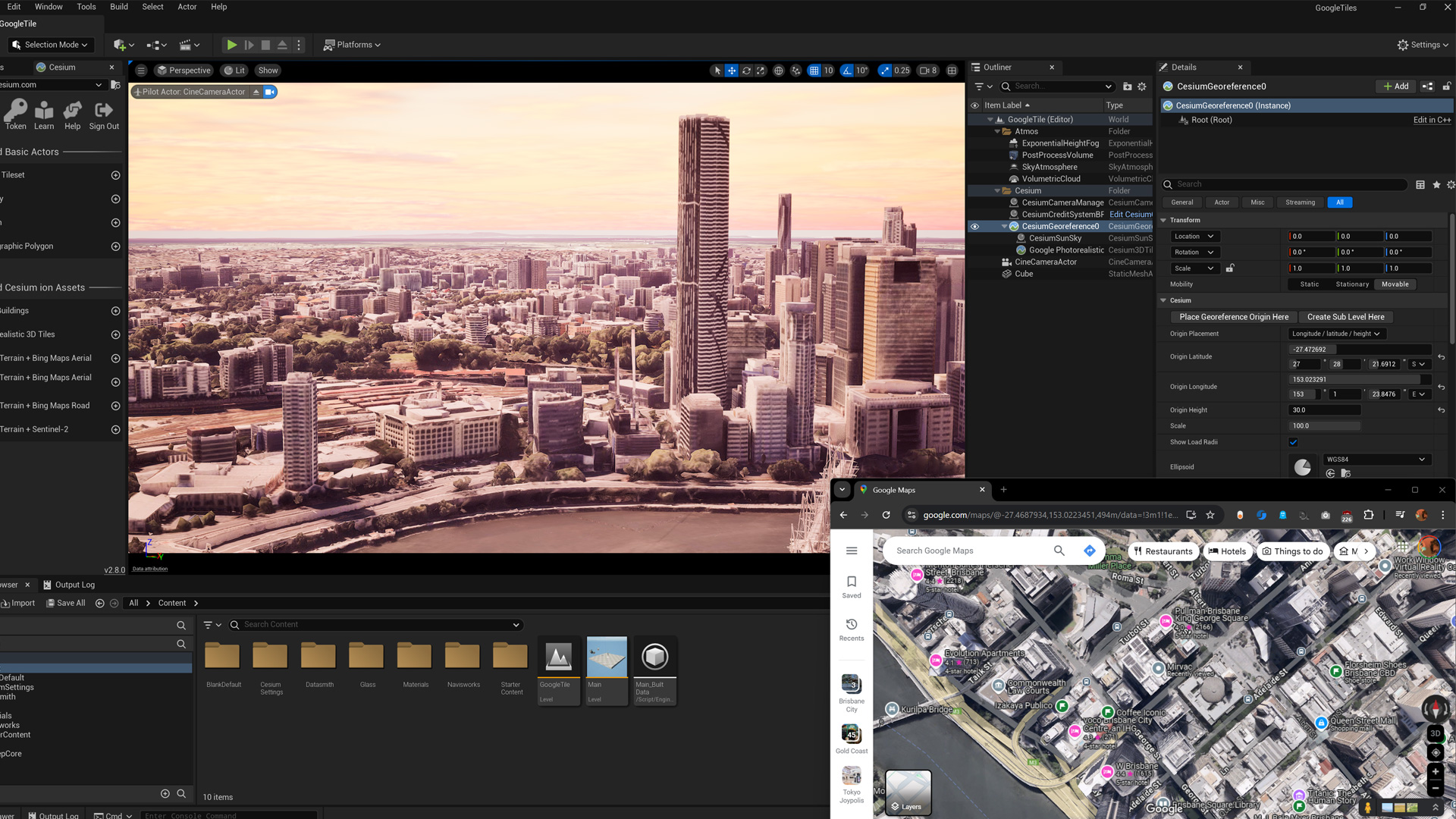The image size is (1456, 819).
Task: Click the Details favorites star icon
Action: (x=1436, y=184)
